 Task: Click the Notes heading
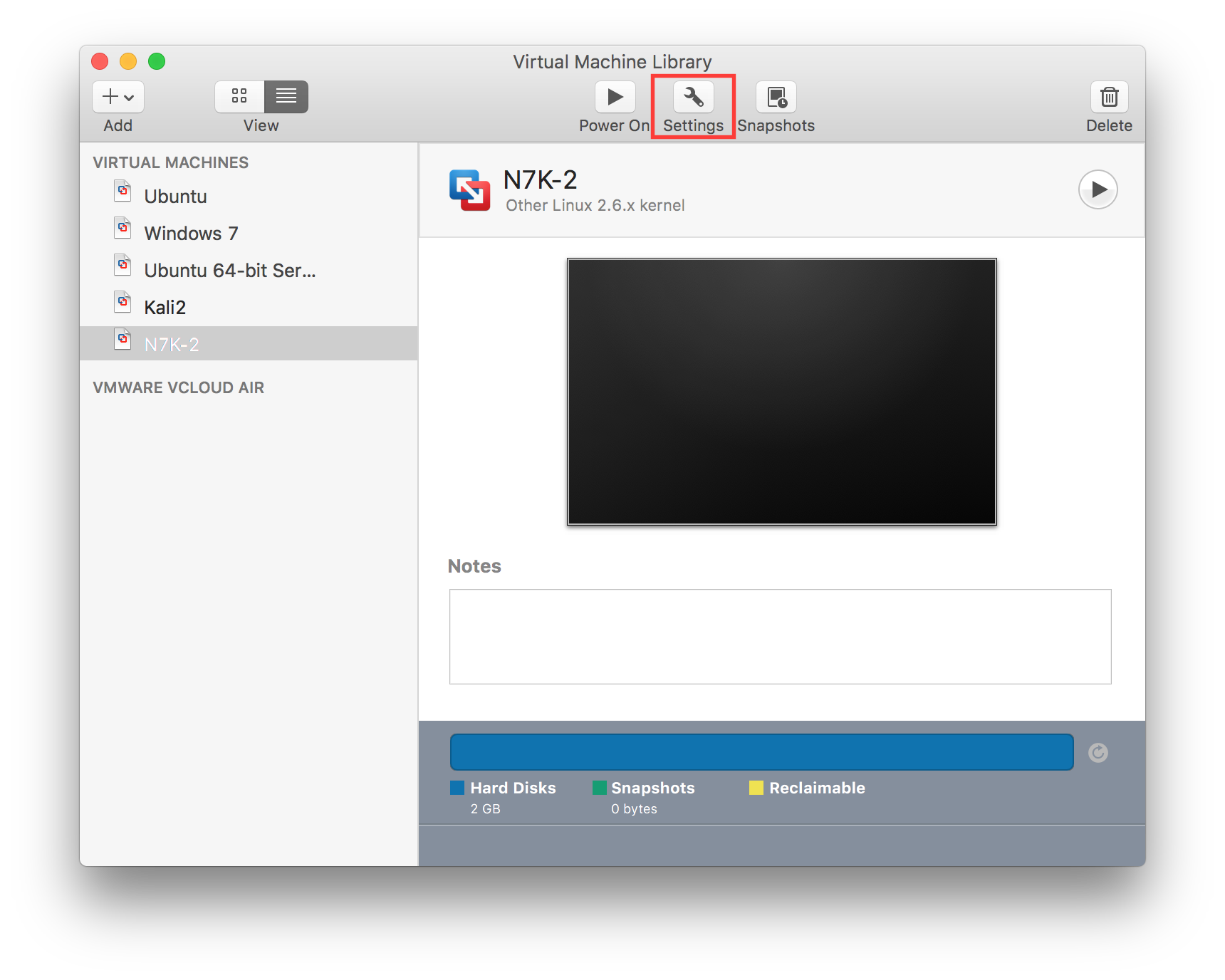[x=474, y=566]
